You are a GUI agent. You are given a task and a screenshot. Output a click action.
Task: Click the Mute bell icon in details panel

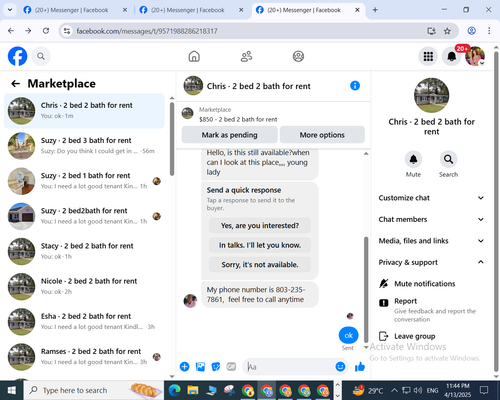point(413,159)
